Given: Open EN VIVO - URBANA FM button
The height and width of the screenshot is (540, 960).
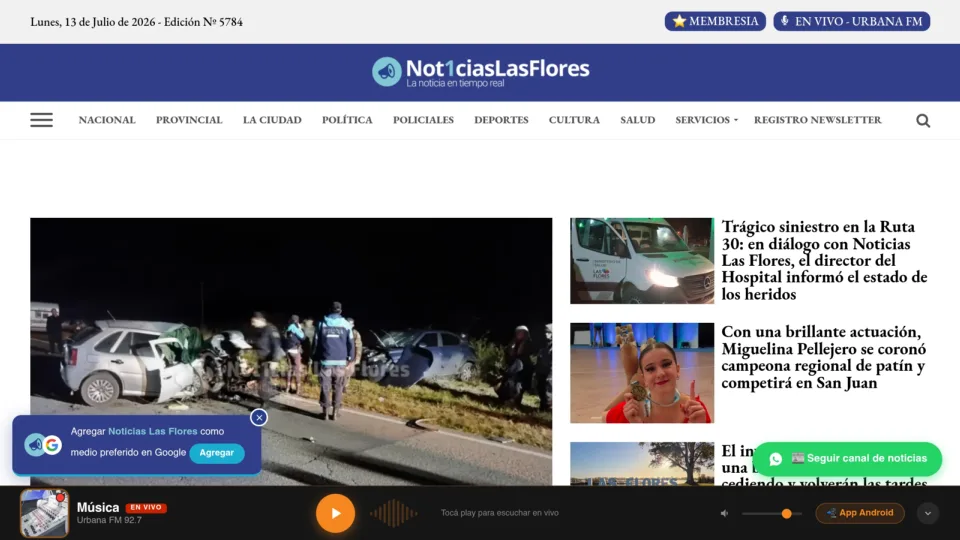Looking at the screenshot, I should [x=852, y=21].
